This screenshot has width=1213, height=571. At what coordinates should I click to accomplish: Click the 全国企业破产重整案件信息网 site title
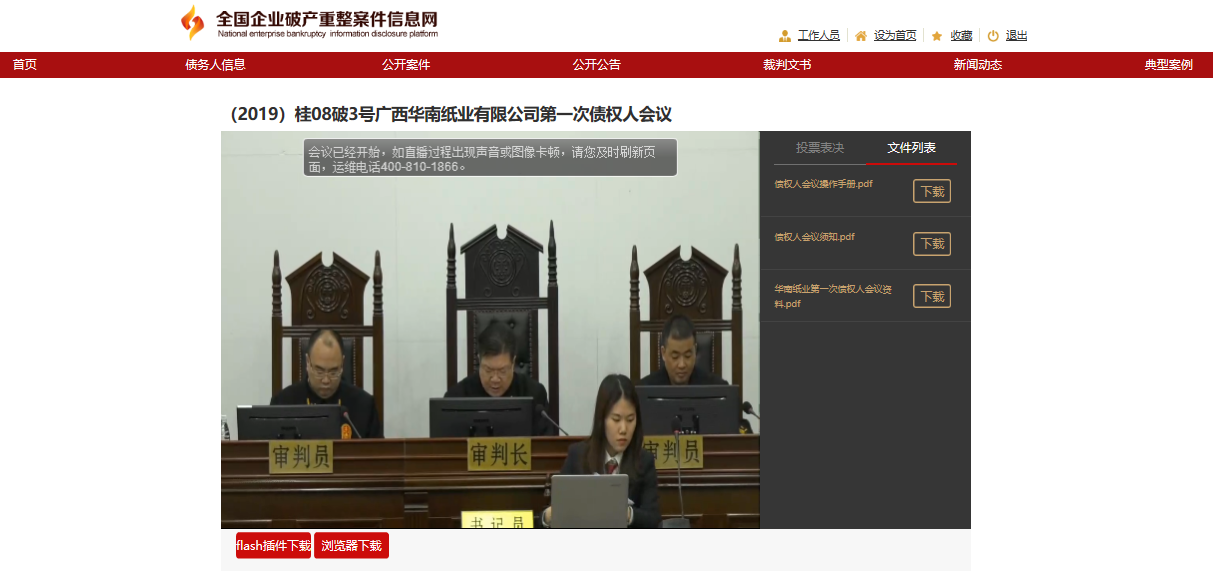click(327, 19)
